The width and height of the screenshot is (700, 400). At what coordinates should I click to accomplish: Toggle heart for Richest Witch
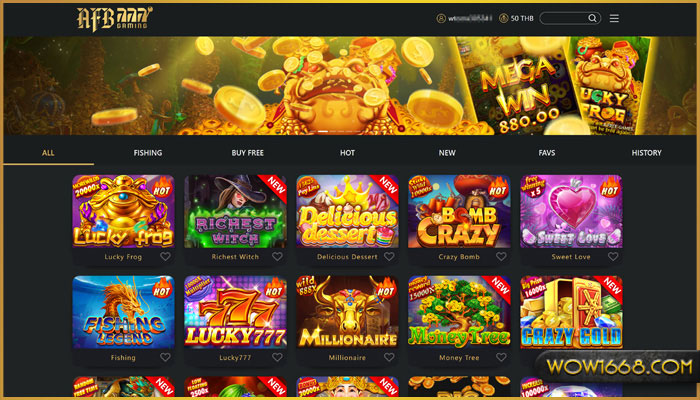click(277, 257)
